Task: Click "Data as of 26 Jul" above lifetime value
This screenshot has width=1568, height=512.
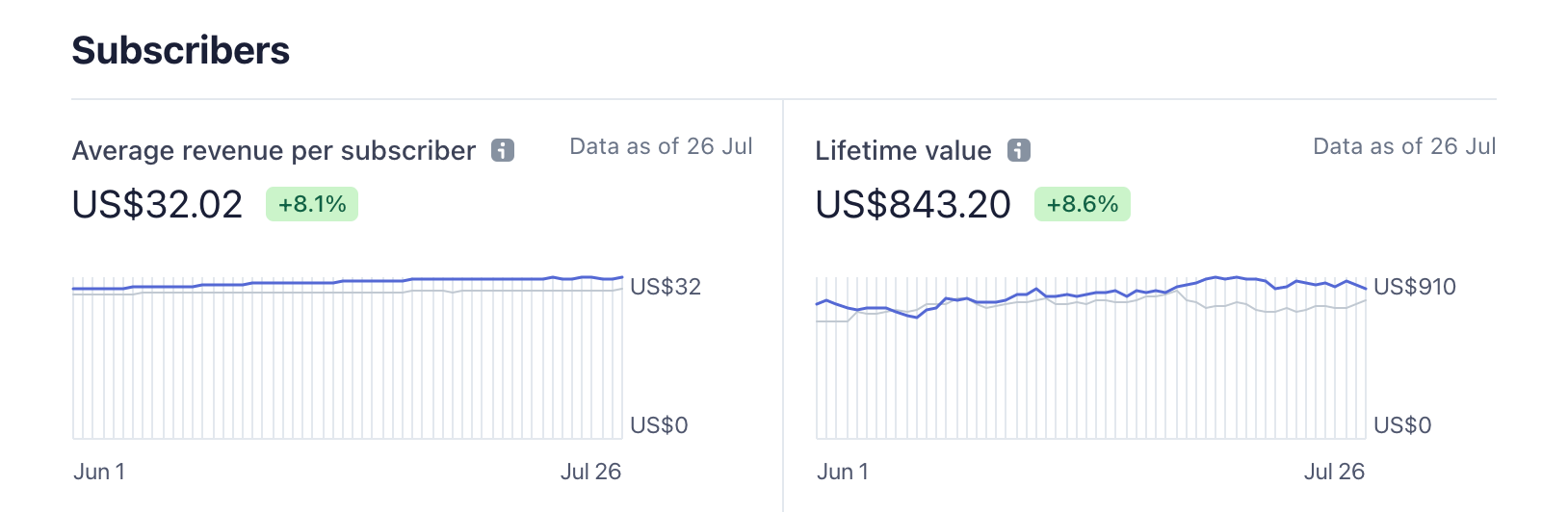Action: [1404, 146]
